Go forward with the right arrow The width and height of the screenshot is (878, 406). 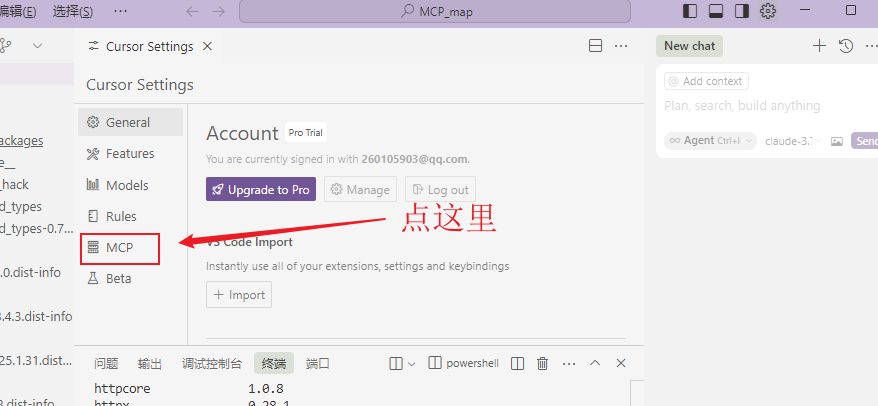tap(218, 12)
